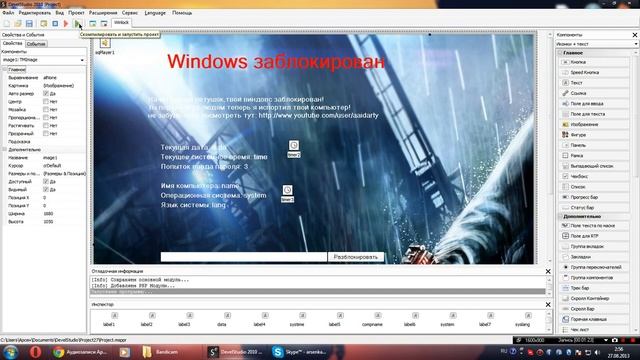
Task: Switch to the События tab
Action: [36, 44]
